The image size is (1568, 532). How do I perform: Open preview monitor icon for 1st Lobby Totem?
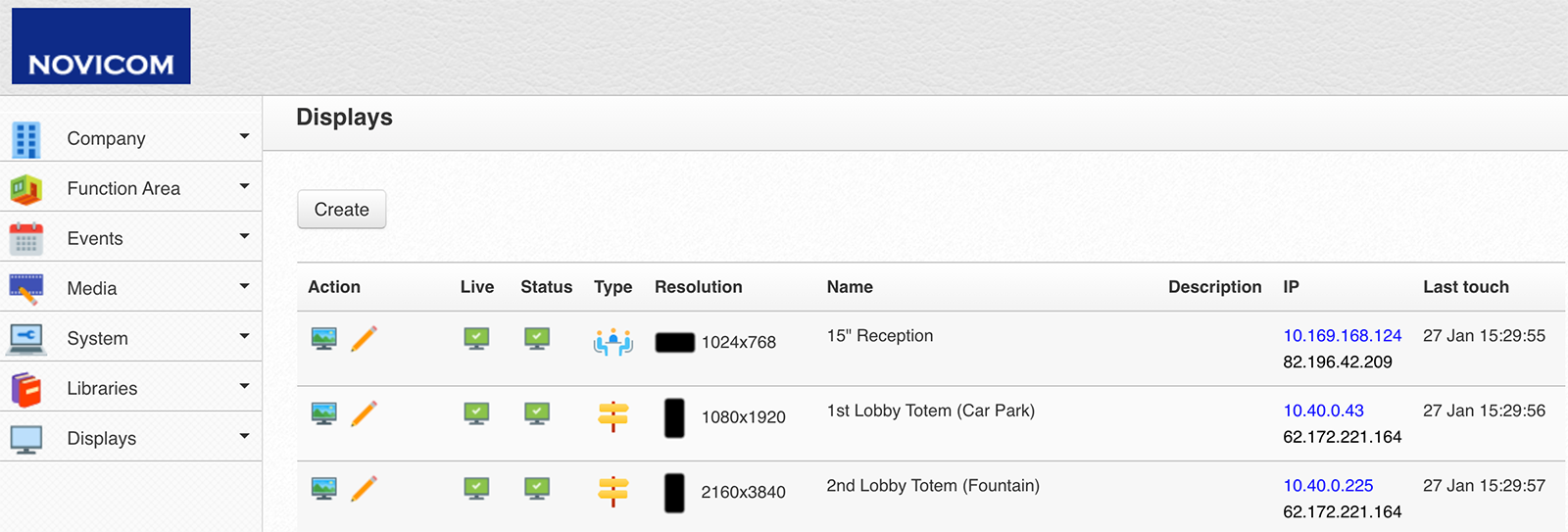pos(323,413)
